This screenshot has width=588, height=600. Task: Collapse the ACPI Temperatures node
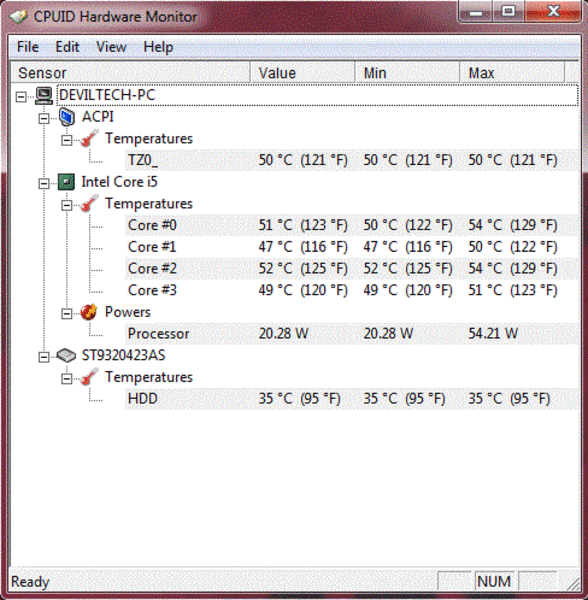[x=67, y=140]
